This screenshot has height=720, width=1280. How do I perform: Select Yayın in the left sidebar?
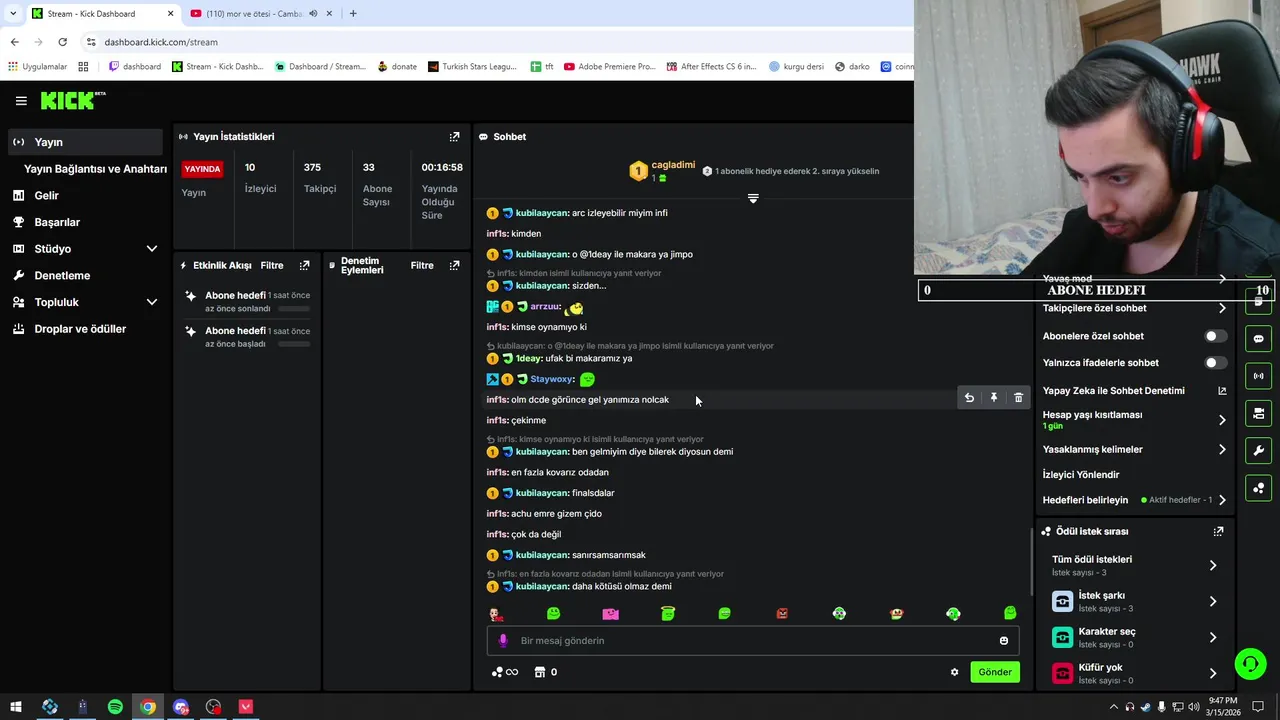85,142
